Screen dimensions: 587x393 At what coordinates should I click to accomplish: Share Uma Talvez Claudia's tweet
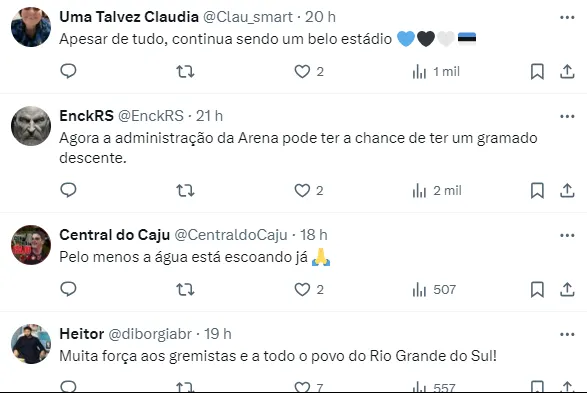[x=567, y=71]
